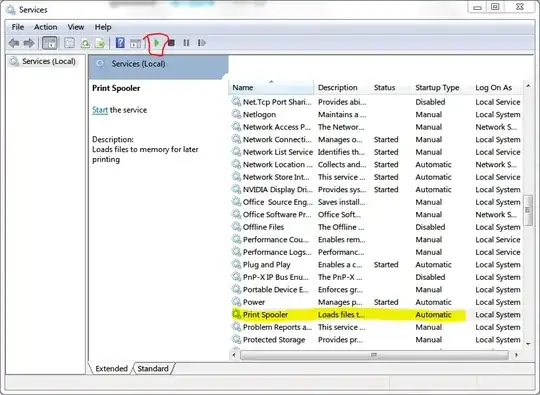Screen dimensions: 540x395
Task: Sort by the Name column header
Action: [x=271, y=87]
